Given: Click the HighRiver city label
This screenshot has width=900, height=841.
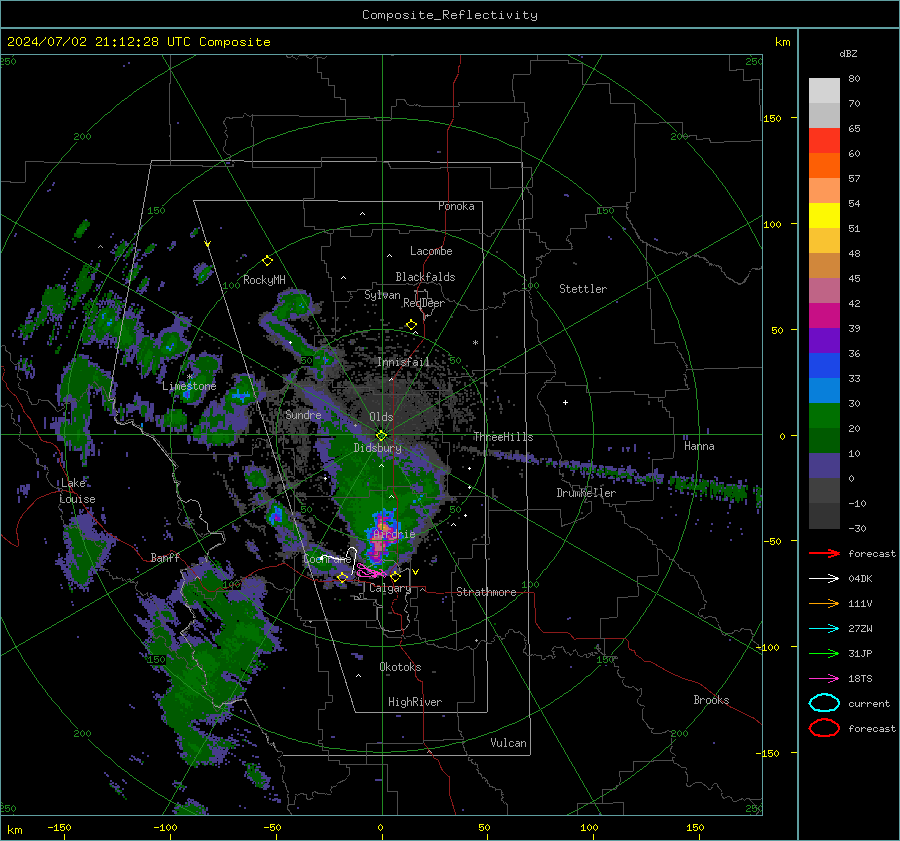Looking at the screenshot, I should (415, 702).
